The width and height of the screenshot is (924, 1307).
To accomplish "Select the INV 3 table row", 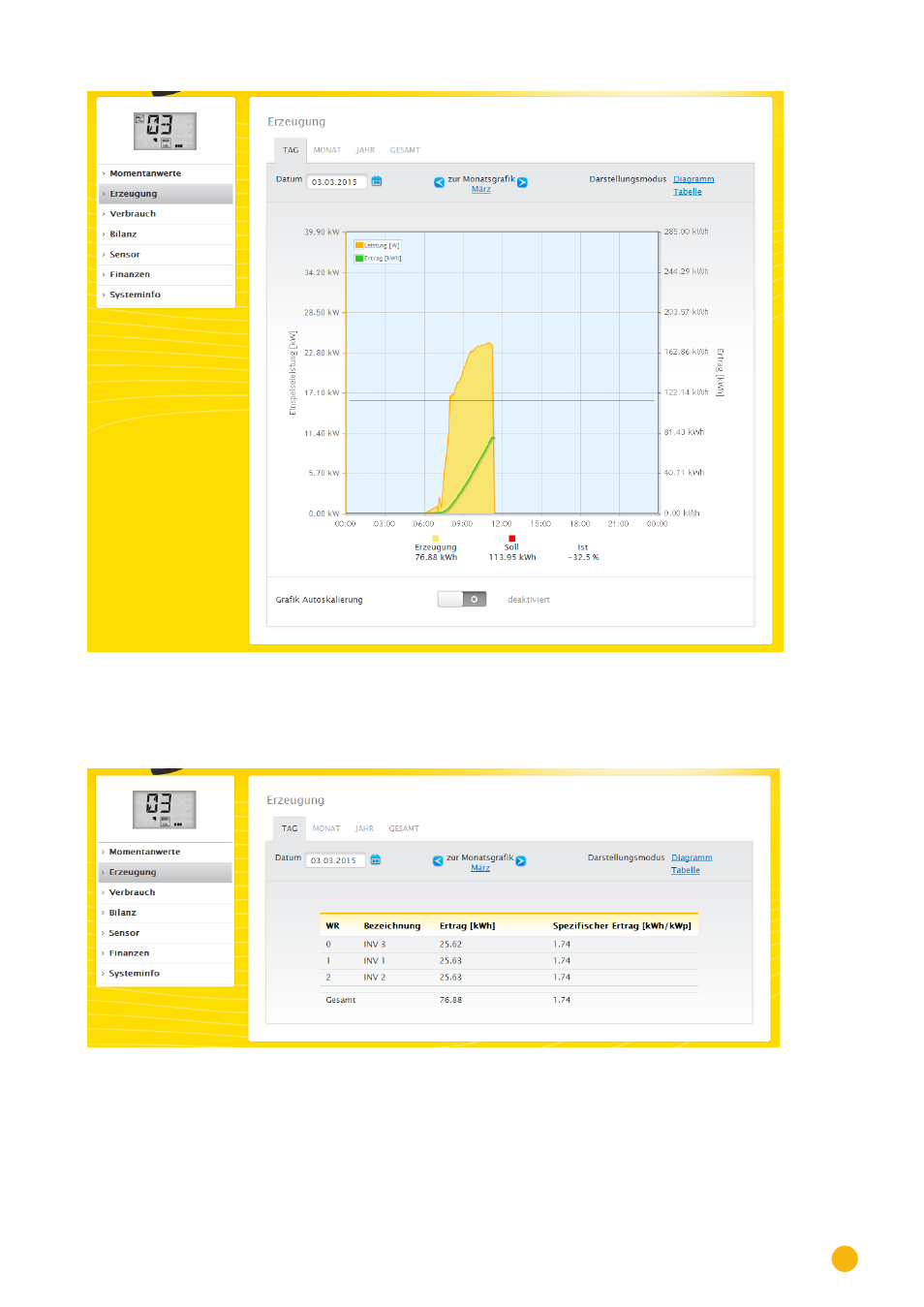I will click(509, 945).
